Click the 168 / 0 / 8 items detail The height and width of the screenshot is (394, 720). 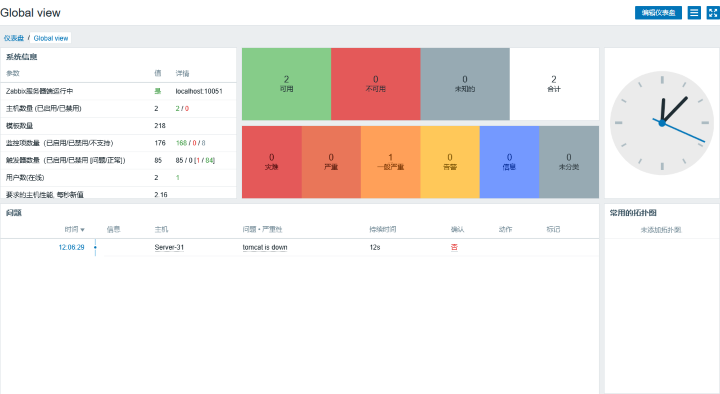coord(191,143)
